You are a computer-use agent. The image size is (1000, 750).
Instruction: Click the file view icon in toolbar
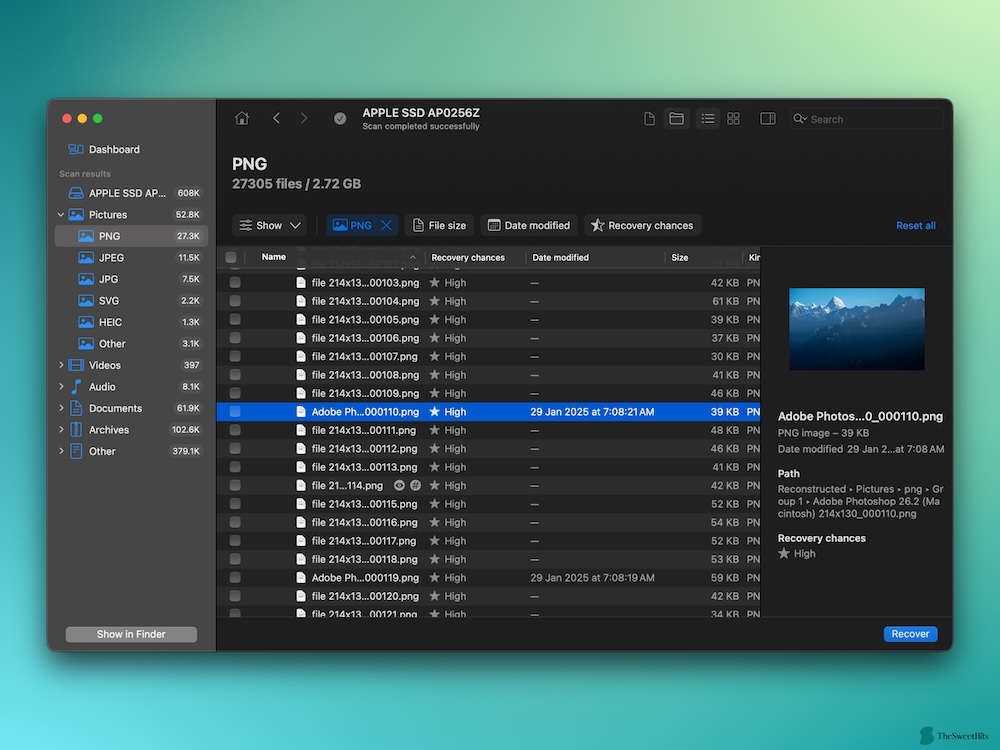click(x=650, y=118)
